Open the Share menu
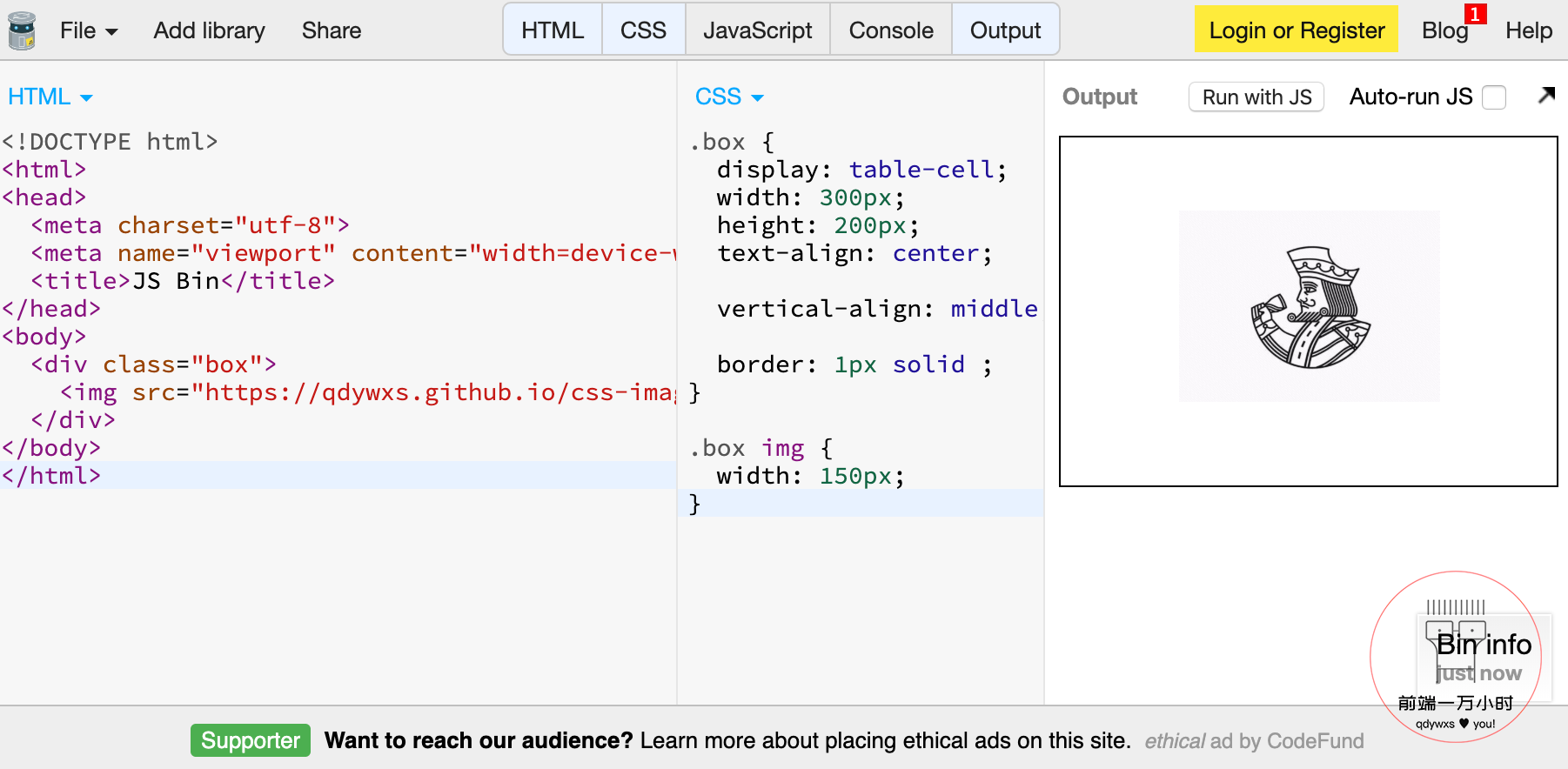The image size is (1568, 769). click(332, 30)
